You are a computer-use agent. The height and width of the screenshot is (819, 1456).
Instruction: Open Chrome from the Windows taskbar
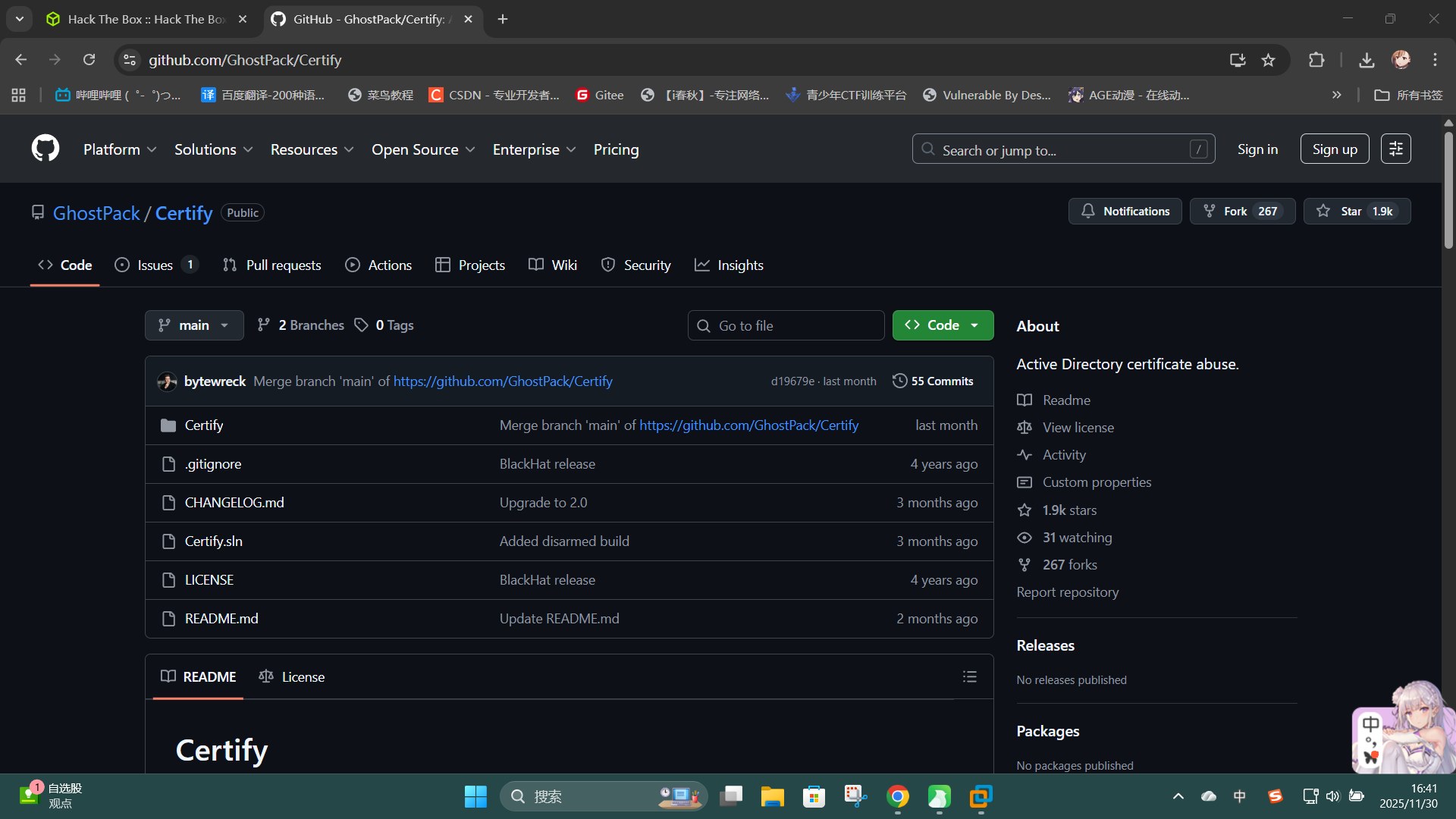(x=898, y=796)
